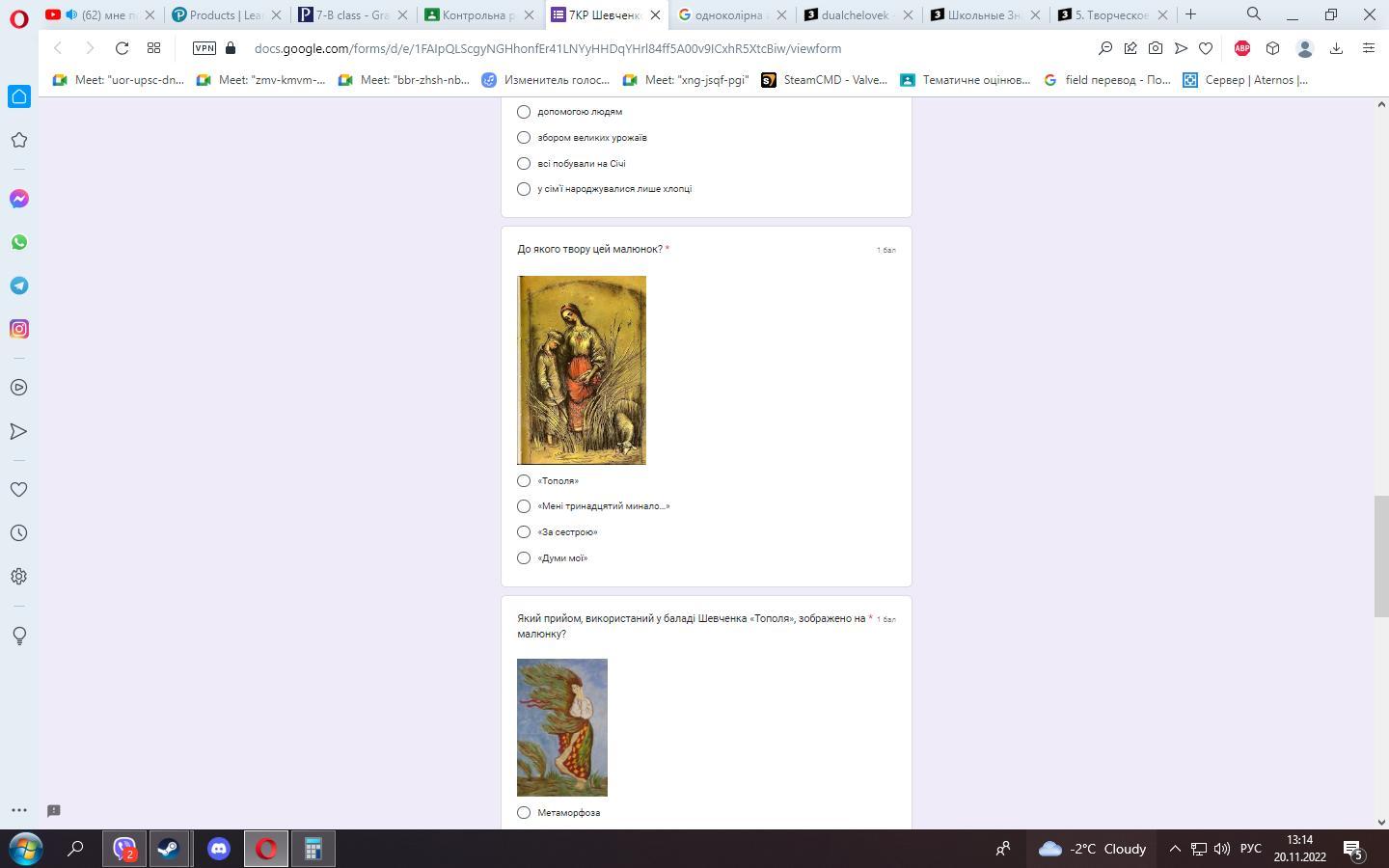Add page to bookmarks heart icon

point(1206,48)
